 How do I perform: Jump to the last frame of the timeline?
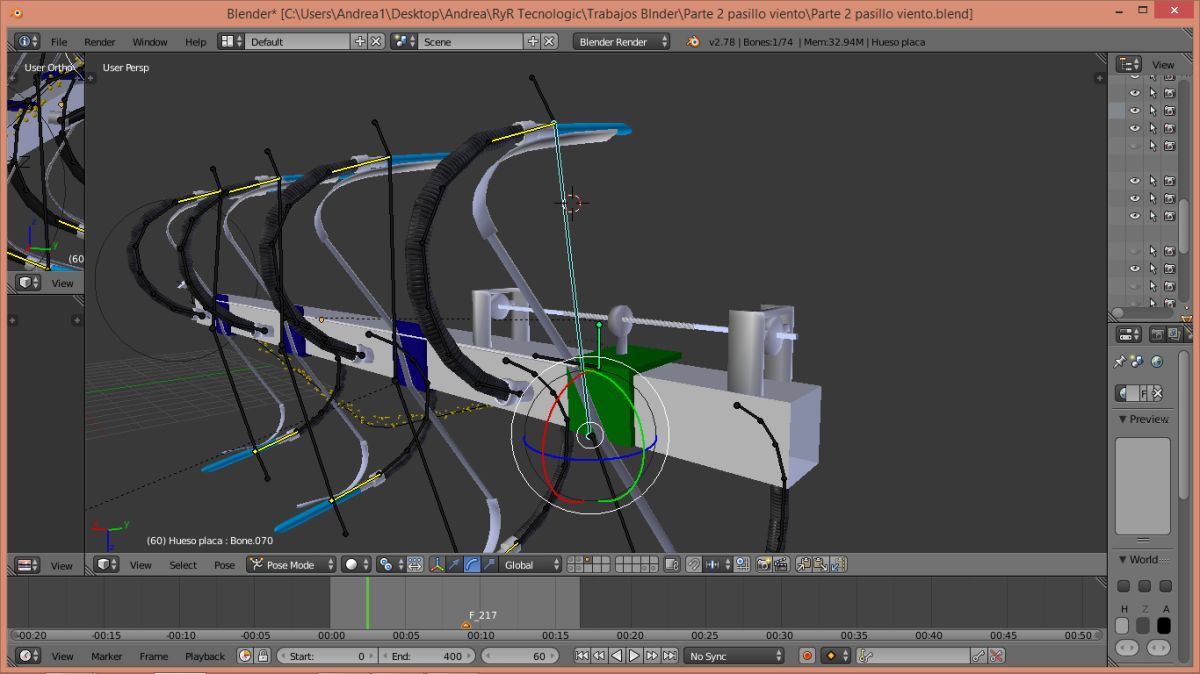[669, 656]
